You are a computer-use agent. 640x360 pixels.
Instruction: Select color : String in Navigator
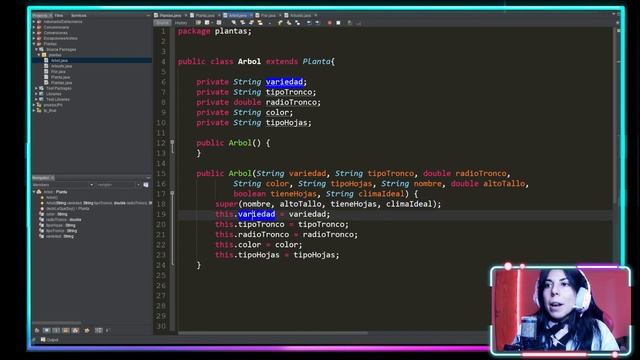pos(56,214)
